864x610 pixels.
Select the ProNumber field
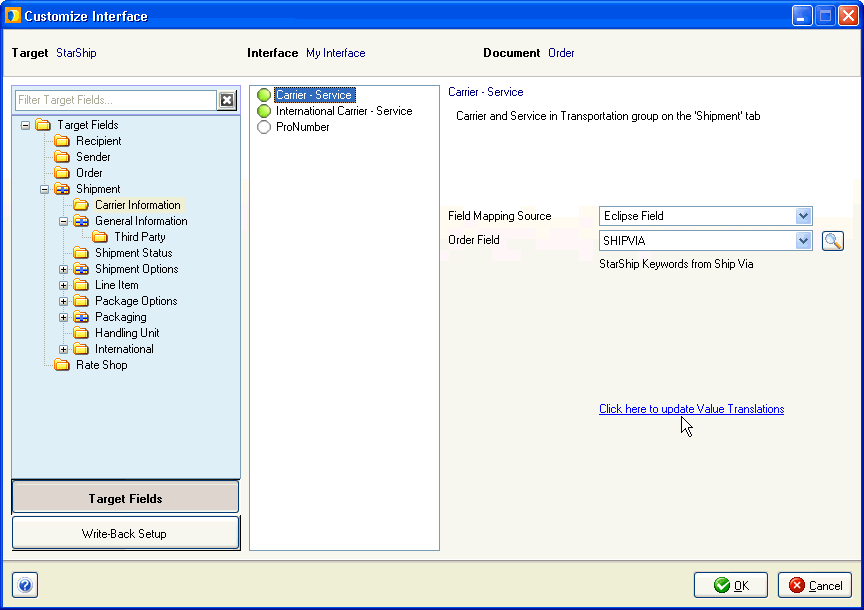pos(303,127)
